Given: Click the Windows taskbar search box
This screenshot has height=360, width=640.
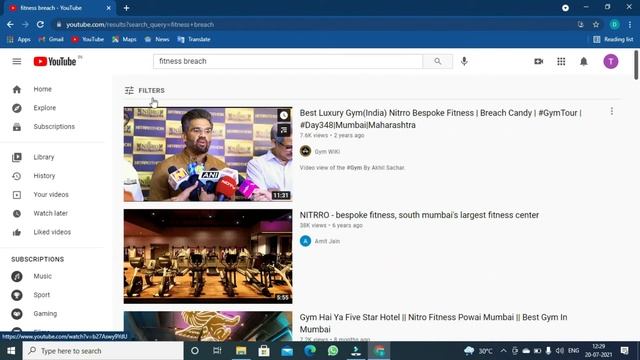Looking at the screenshot, I should (x=103, y=351).
